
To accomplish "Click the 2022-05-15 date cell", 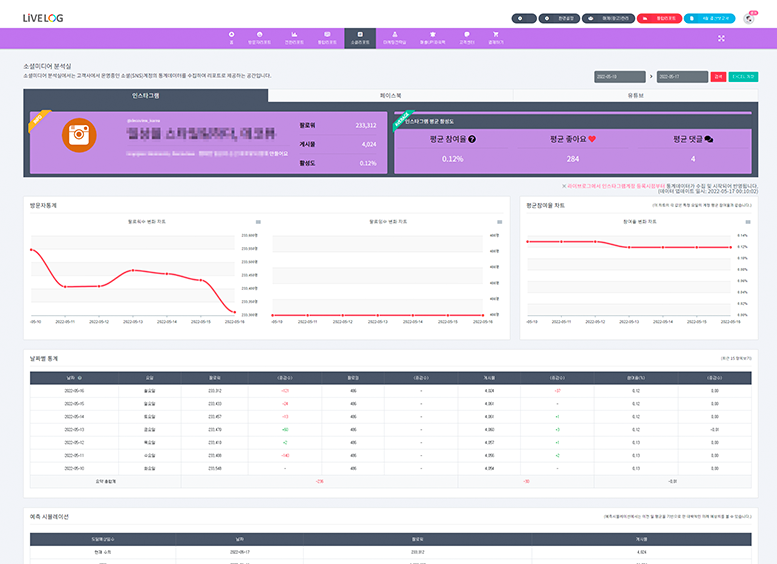I will [x=74, y=404].
